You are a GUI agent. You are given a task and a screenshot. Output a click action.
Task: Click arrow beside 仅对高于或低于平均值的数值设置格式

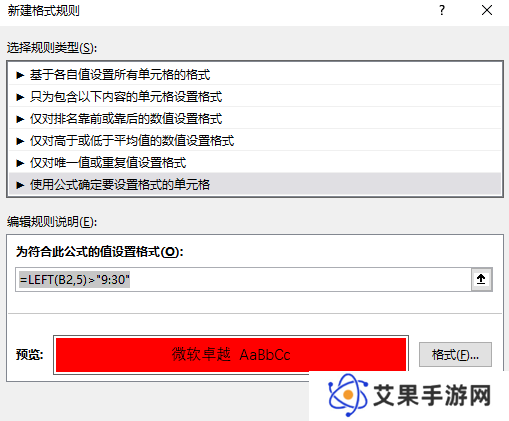coord(20,141)
